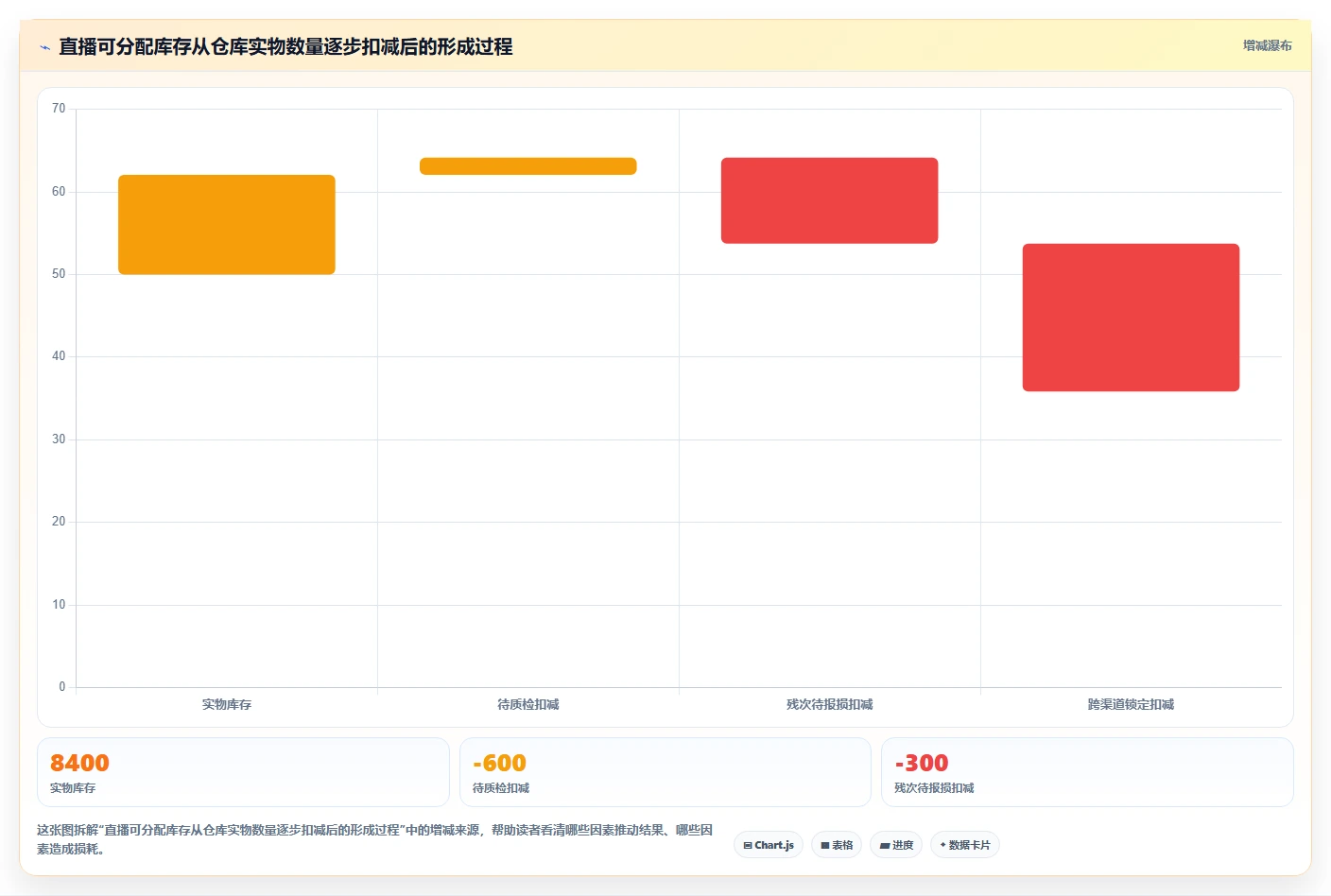Click the 残次待报损扣减 x-axis label

(x=829, y=704)
